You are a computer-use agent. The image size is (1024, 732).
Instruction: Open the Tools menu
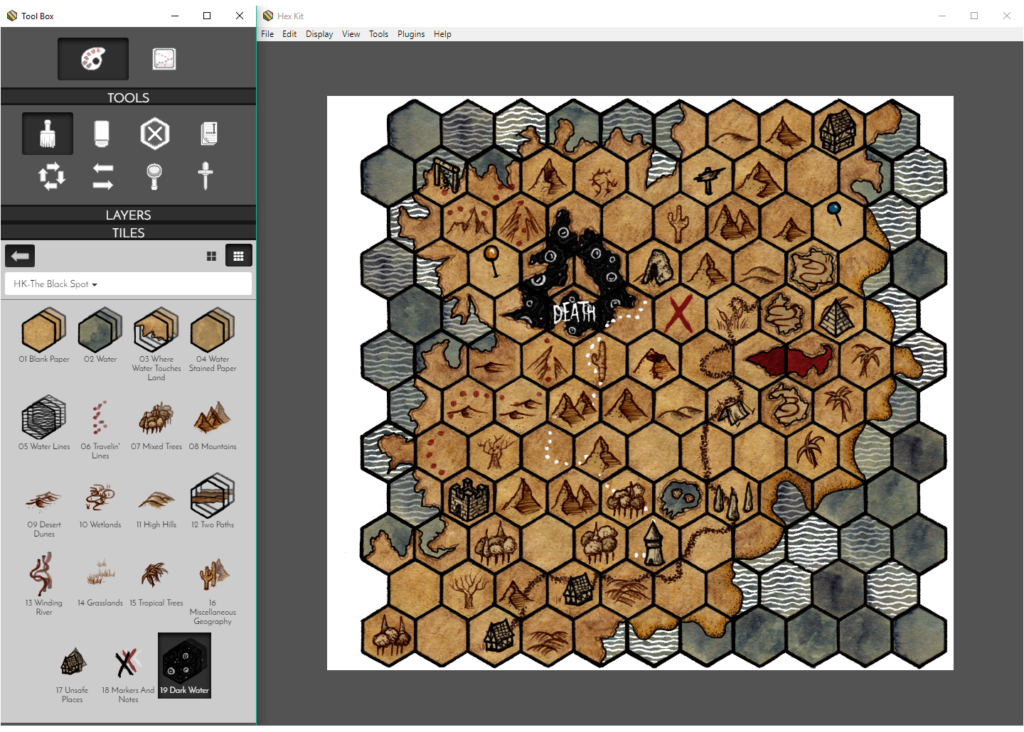[x=378, y=34]
